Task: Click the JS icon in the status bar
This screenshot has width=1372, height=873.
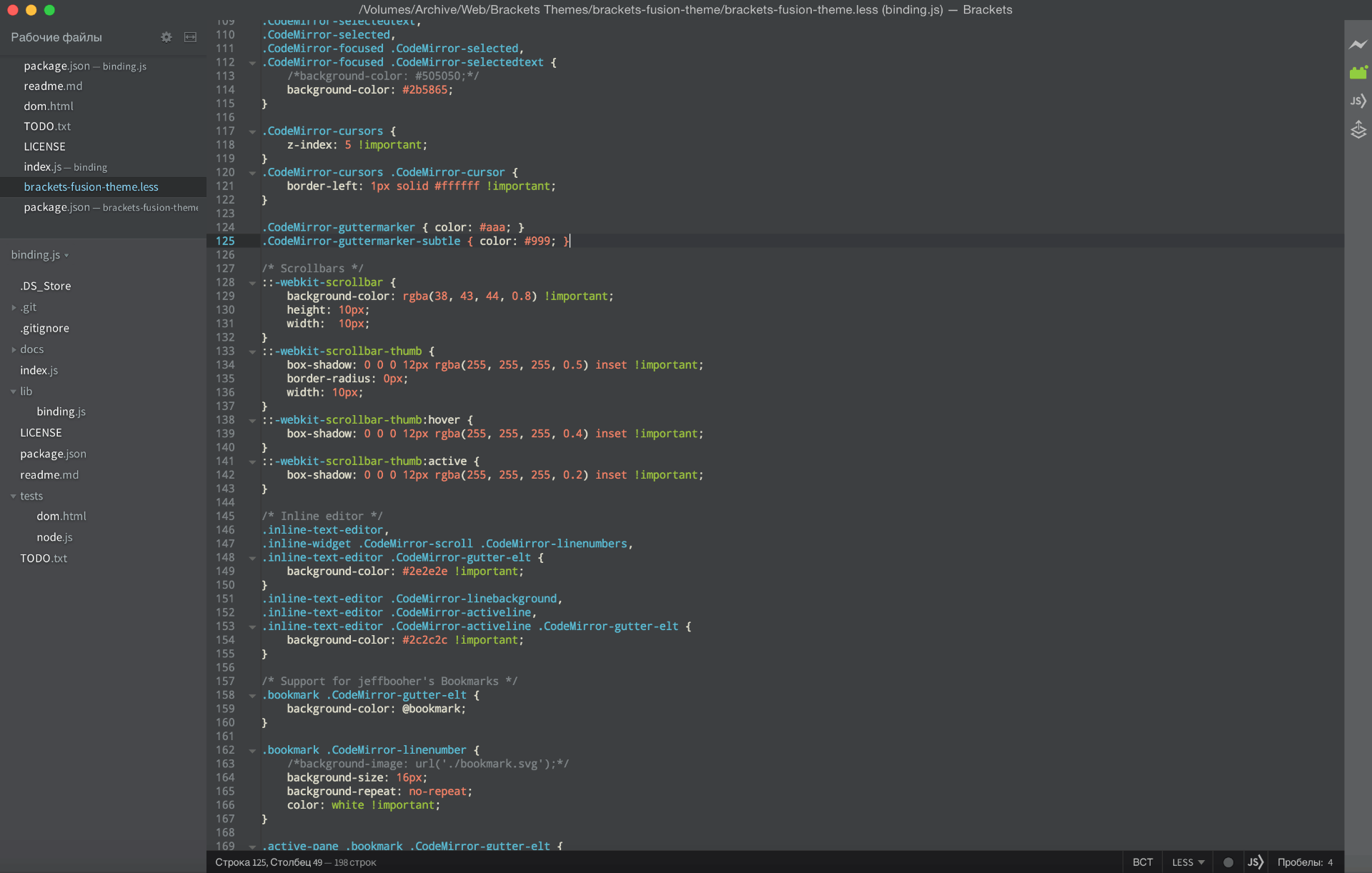Action: [1255, 862]
